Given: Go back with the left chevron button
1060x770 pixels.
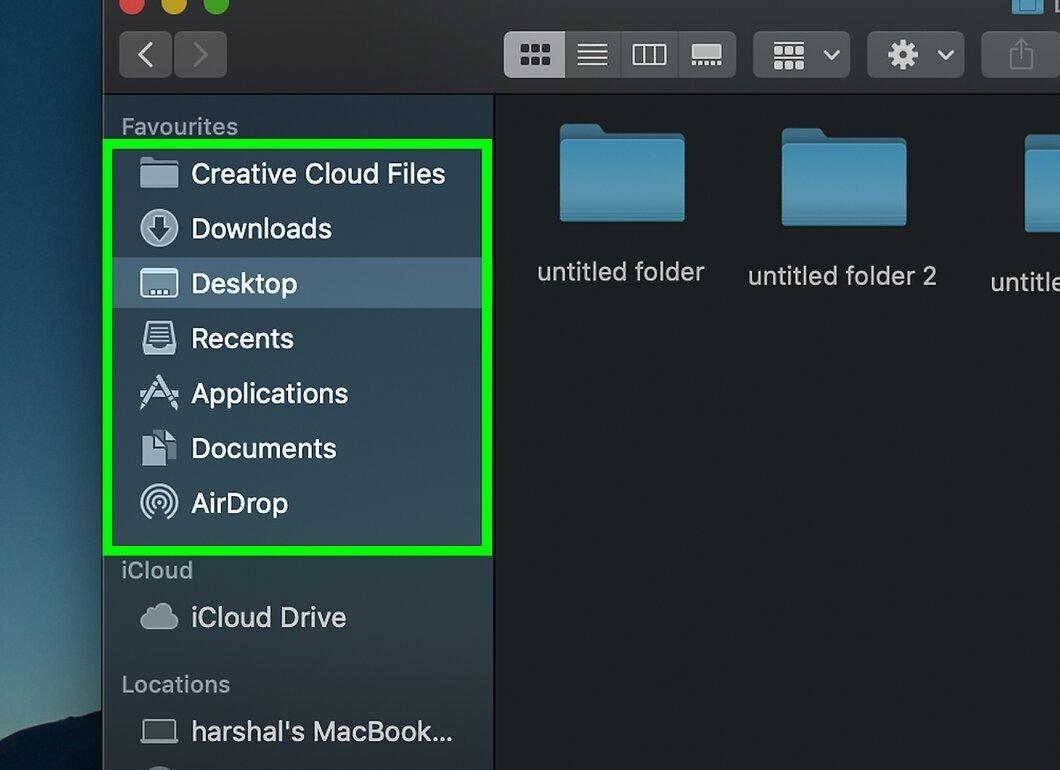Looking at the screenshot, I should coord(145,54).
